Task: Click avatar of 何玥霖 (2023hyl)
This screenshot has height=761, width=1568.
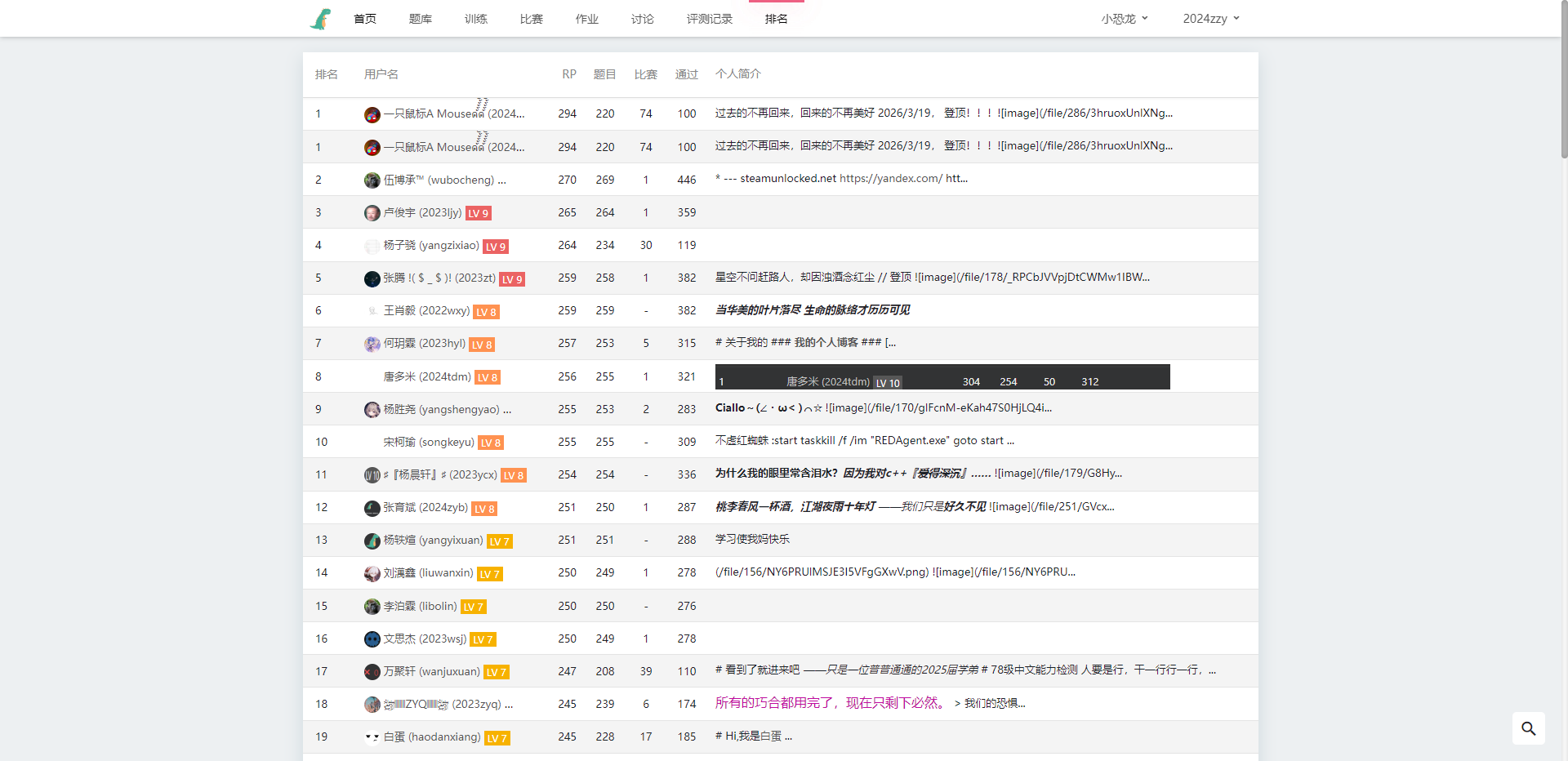Action: (372, 344)
